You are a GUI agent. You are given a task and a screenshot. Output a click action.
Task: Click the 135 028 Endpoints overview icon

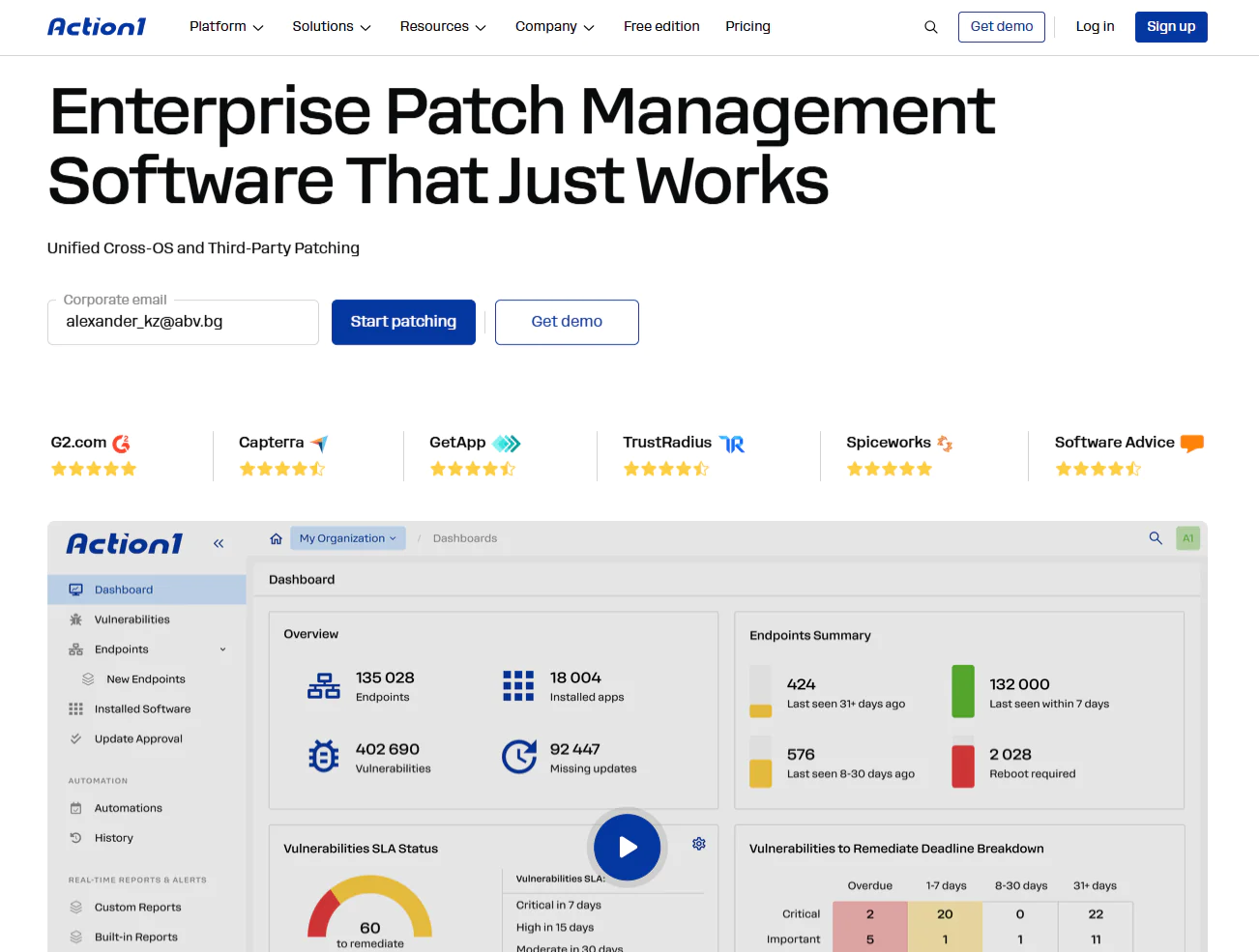coord(324,686)
